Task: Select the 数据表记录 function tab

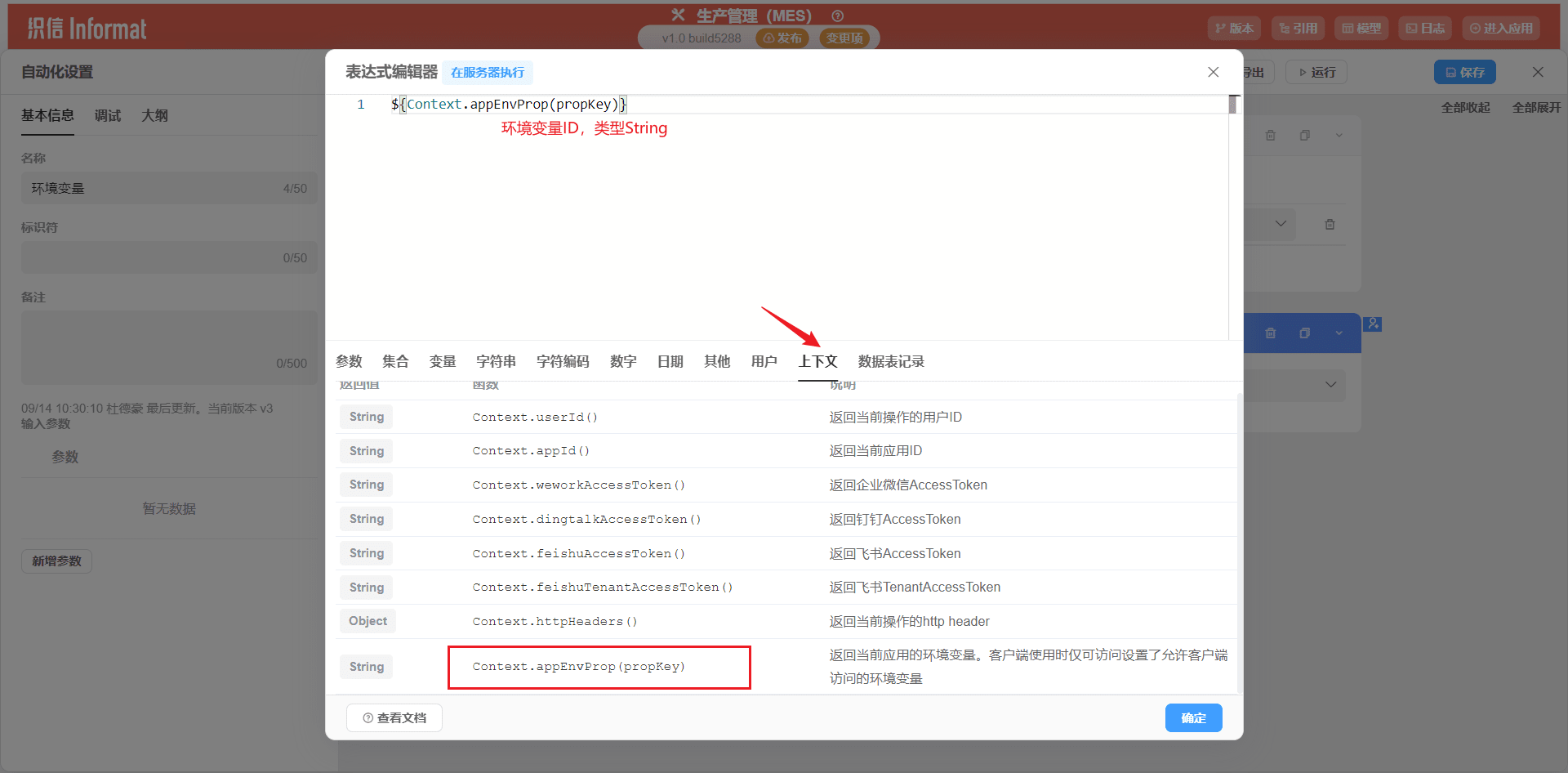Action: [x=890, y=361]
